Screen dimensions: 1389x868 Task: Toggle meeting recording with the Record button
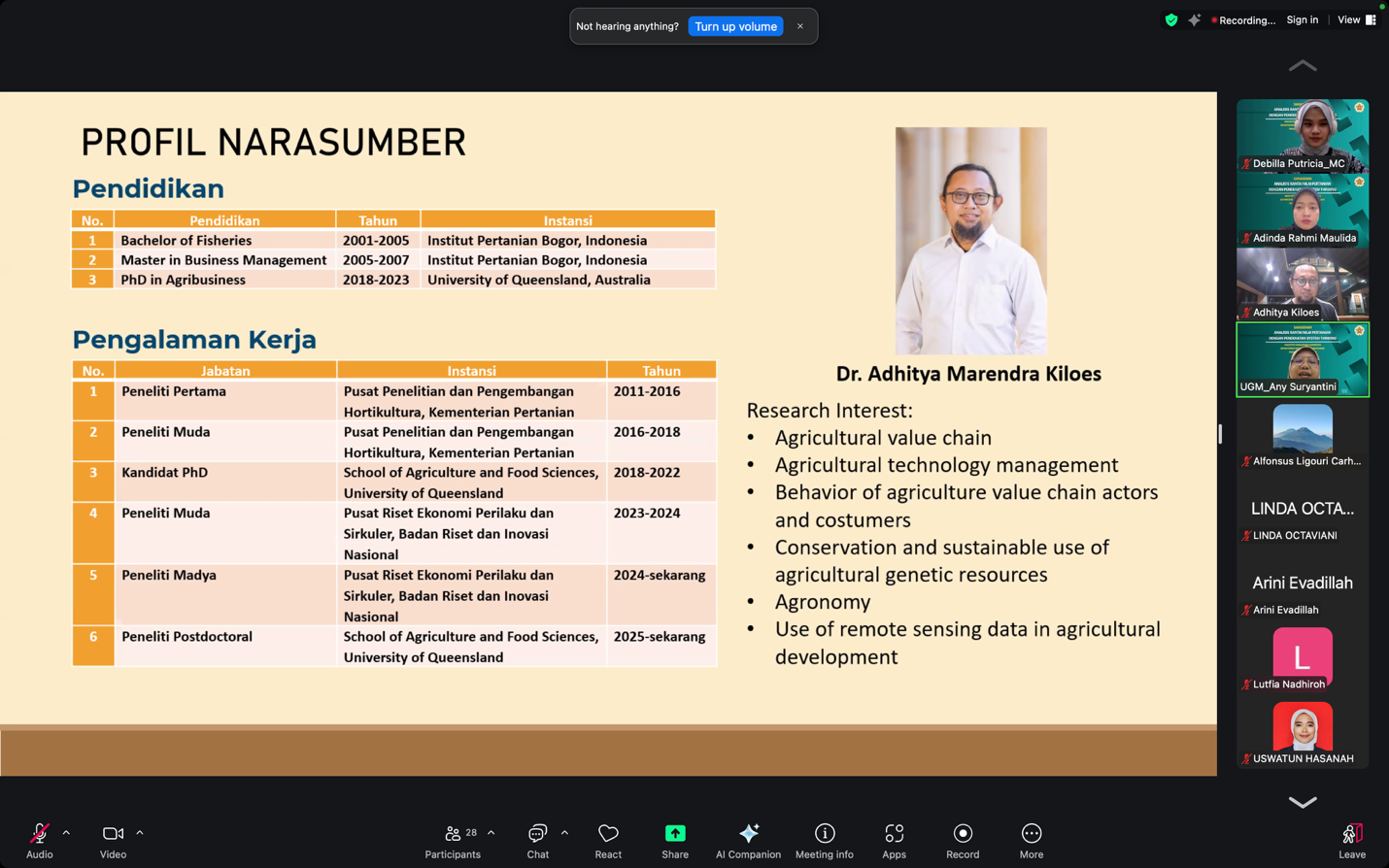(962, 839)
